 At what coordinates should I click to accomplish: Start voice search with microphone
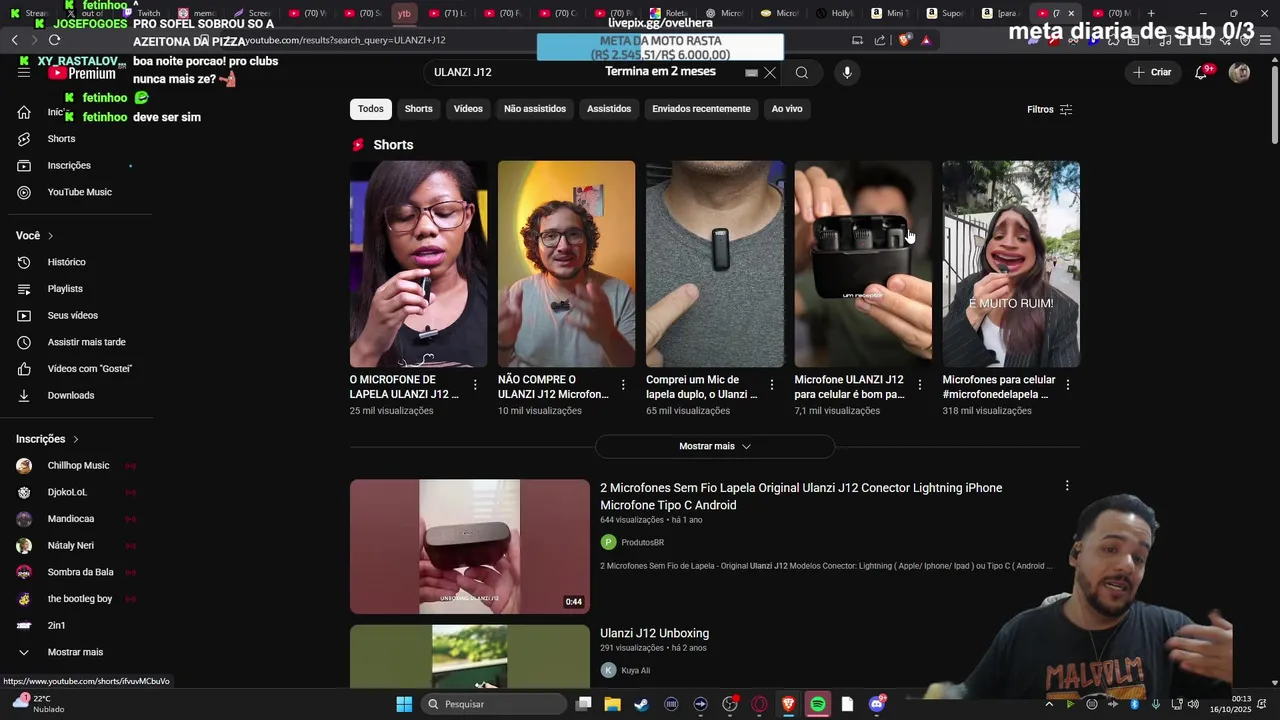click(x=847, y=73)
